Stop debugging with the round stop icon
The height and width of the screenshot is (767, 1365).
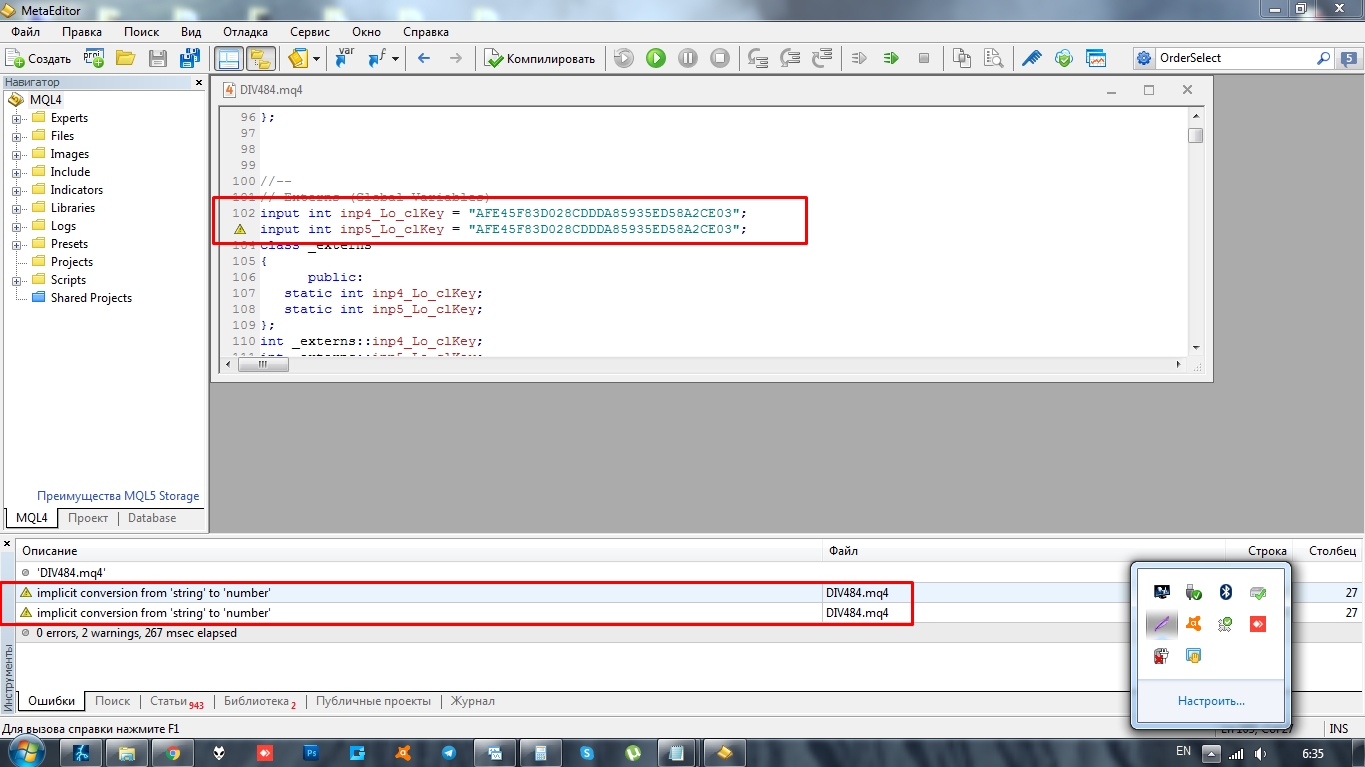click(x=720, y=58)
